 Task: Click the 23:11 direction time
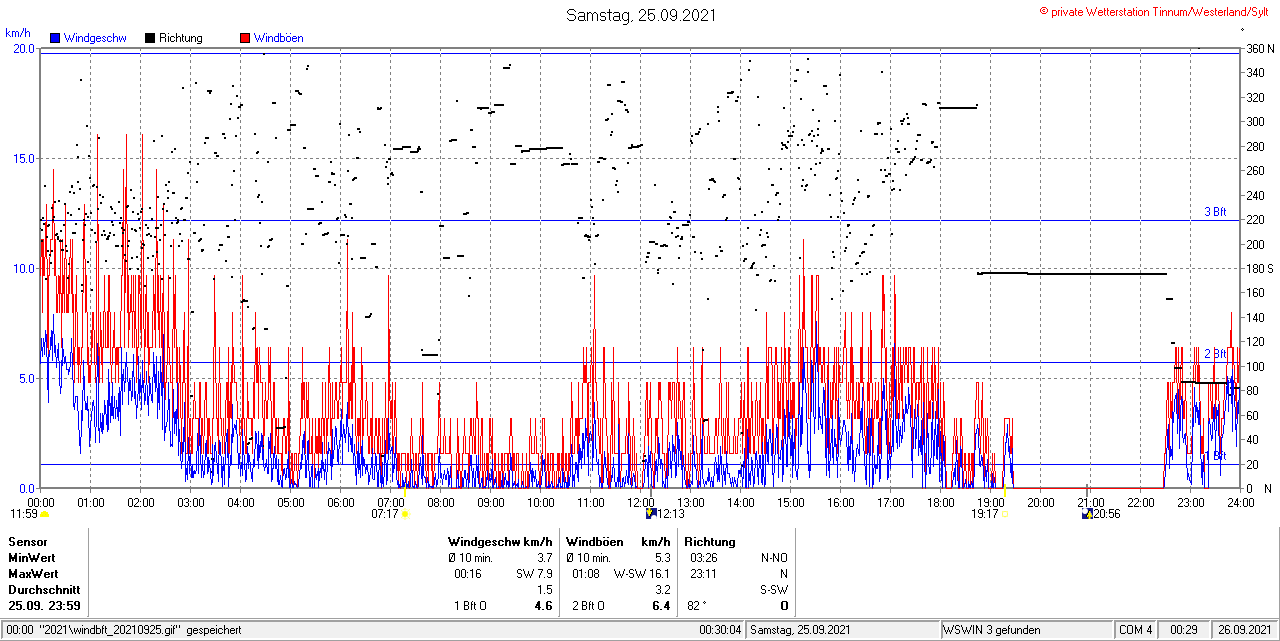coord(703,574)
